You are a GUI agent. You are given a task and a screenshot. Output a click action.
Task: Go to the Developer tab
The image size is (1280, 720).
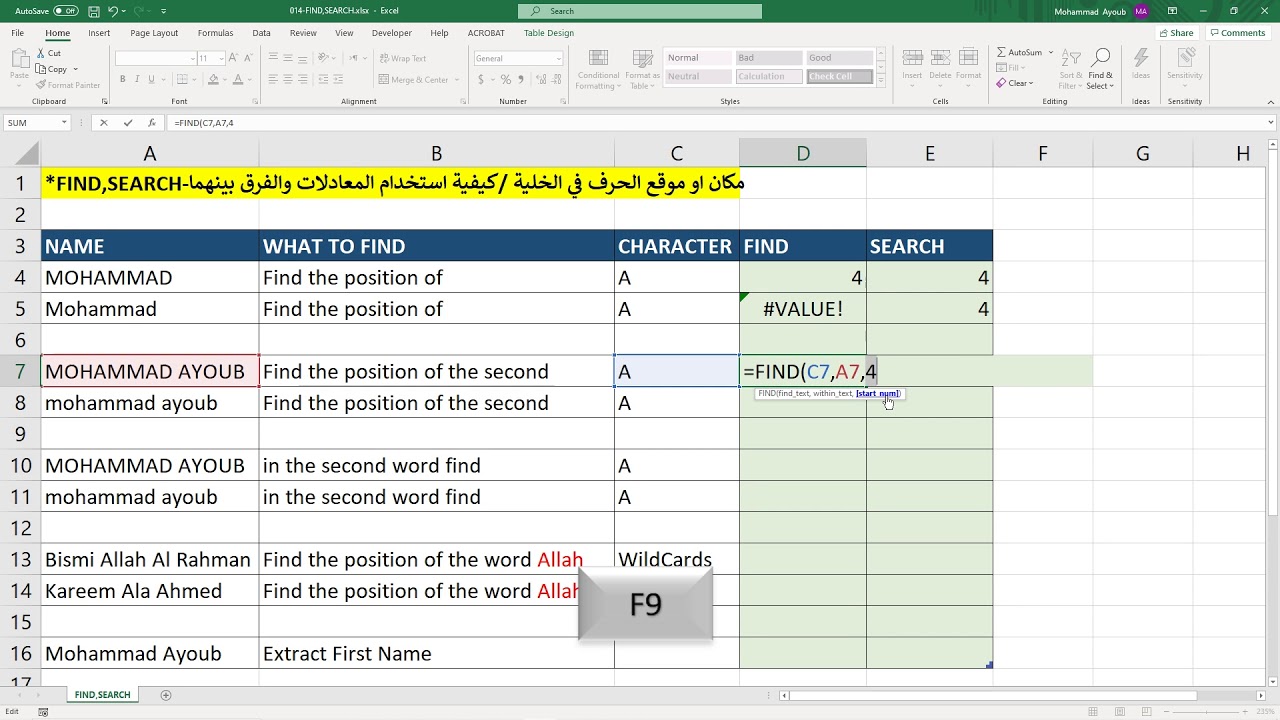tap(392, 33)
